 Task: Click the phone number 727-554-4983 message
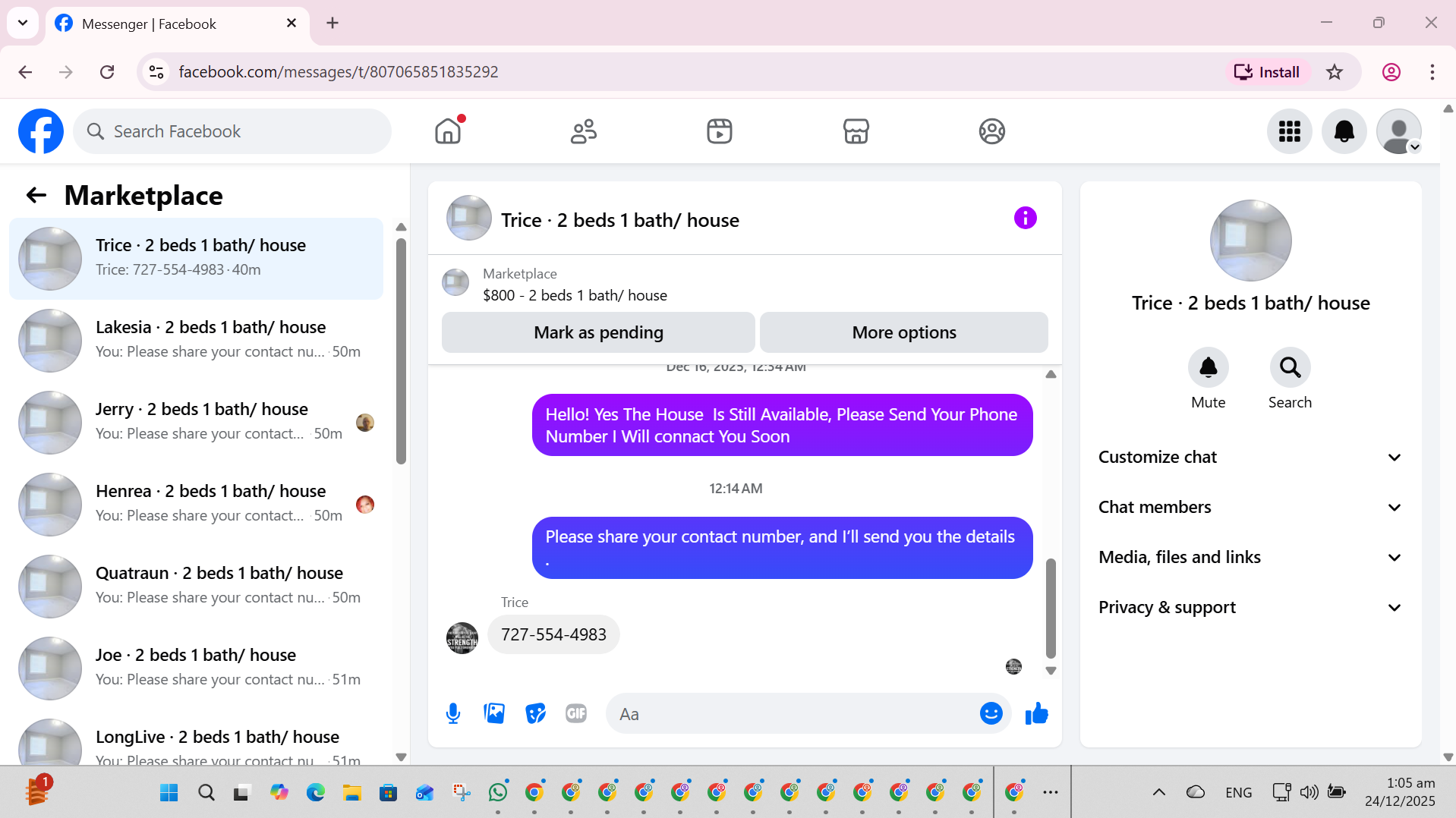tap(553, 634)
